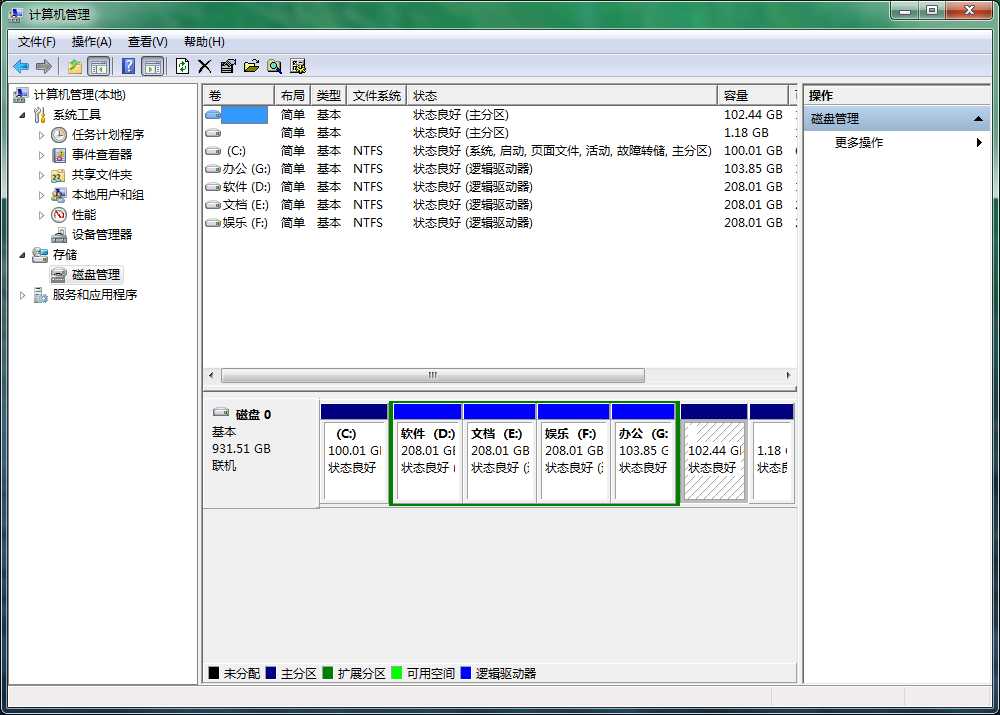This screenshot has width=1000, height=715.
Task: Click the last toolbar settings icon
Action: point(298,66)
